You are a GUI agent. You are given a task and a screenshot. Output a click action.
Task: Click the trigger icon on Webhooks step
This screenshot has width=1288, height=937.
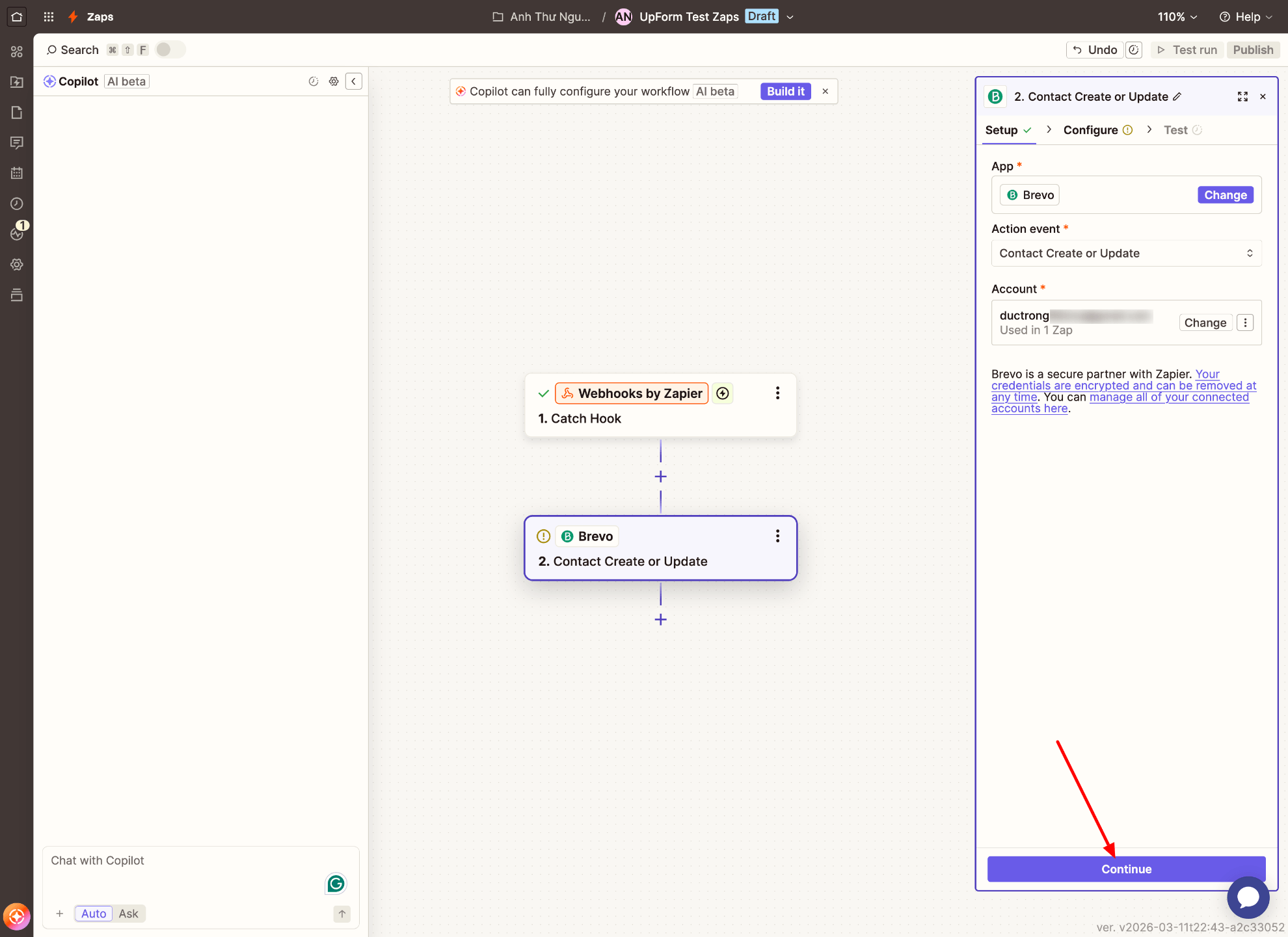click(723, 393)
